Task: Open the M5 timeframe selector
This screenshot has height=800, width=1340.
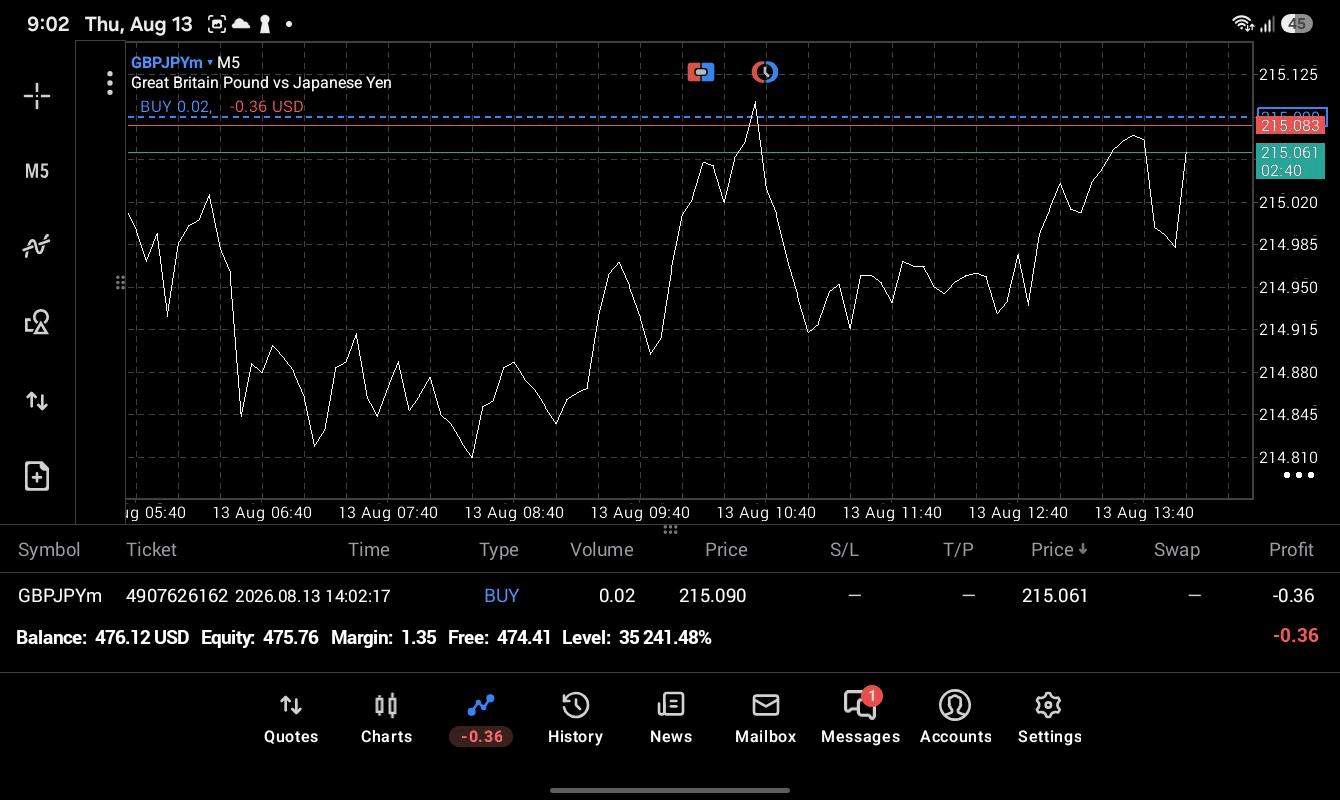Action: (x=37, y=171)
